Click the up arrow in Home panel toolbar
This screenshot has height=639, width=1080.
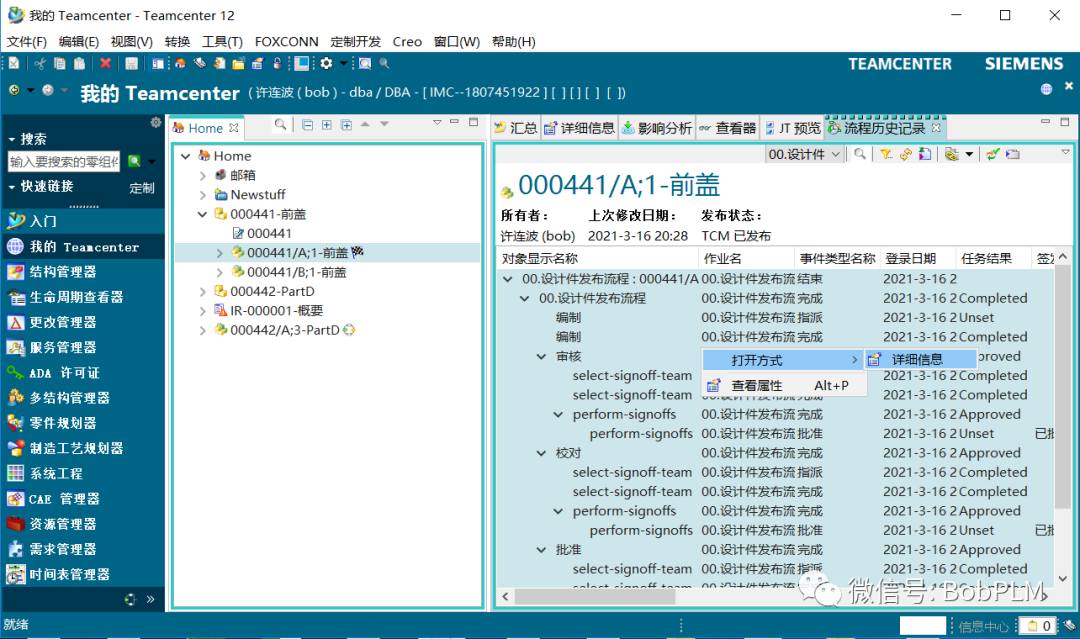pos(365,124)
